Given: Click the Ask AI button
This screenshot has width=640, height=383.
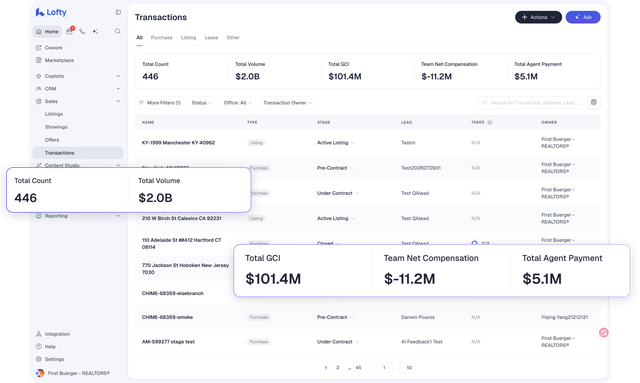Looking at the screenshot, I should (583, 17).
